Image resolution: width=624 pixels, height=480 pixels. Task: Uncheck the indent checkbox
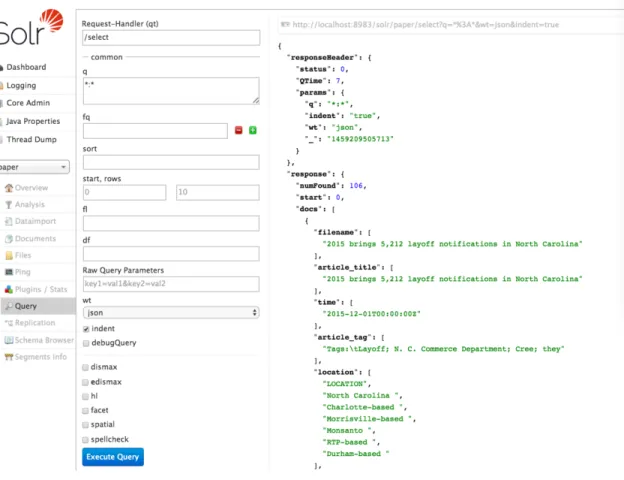(x=86, y=329)
